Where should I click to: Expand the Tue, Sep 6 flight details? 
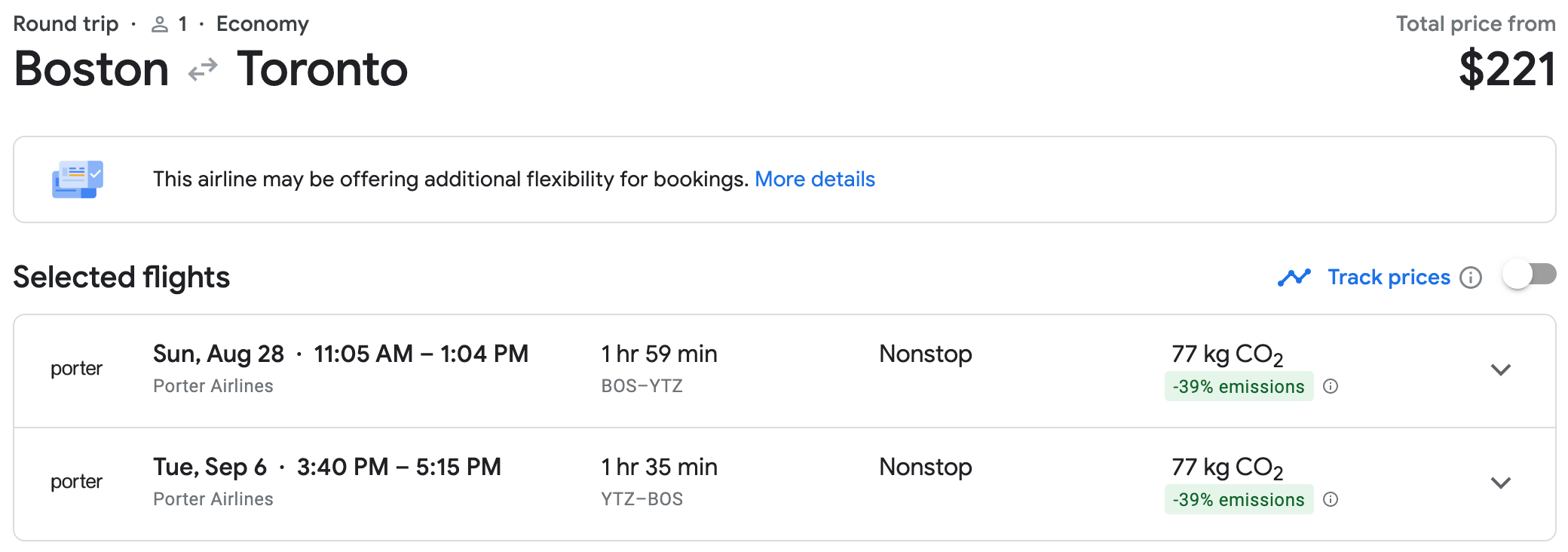pyautogui.click(x=1501, y=483)
